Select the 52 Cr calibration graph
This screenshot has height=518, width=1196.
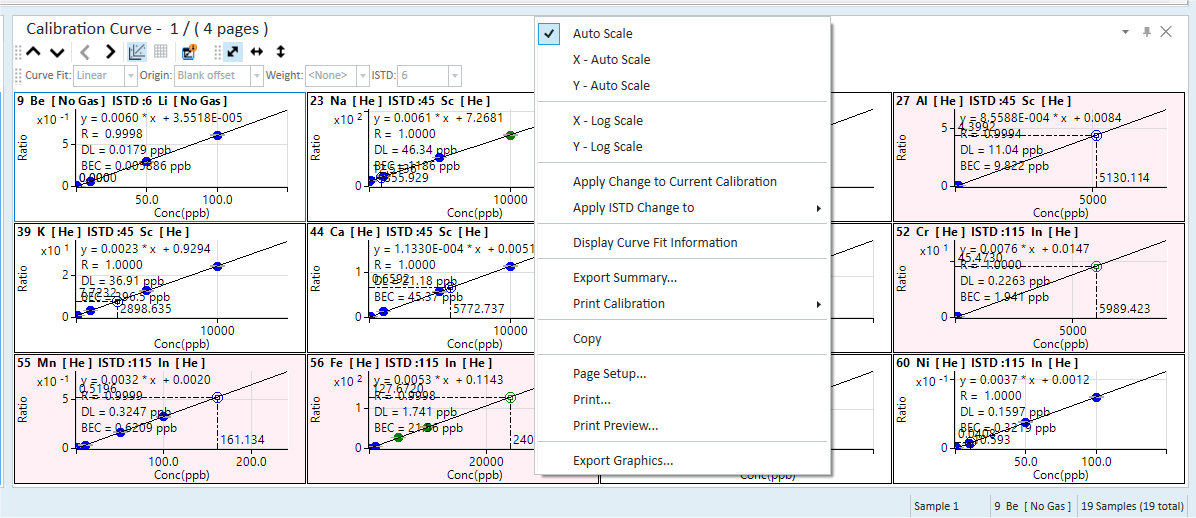tap(1038, 288)
